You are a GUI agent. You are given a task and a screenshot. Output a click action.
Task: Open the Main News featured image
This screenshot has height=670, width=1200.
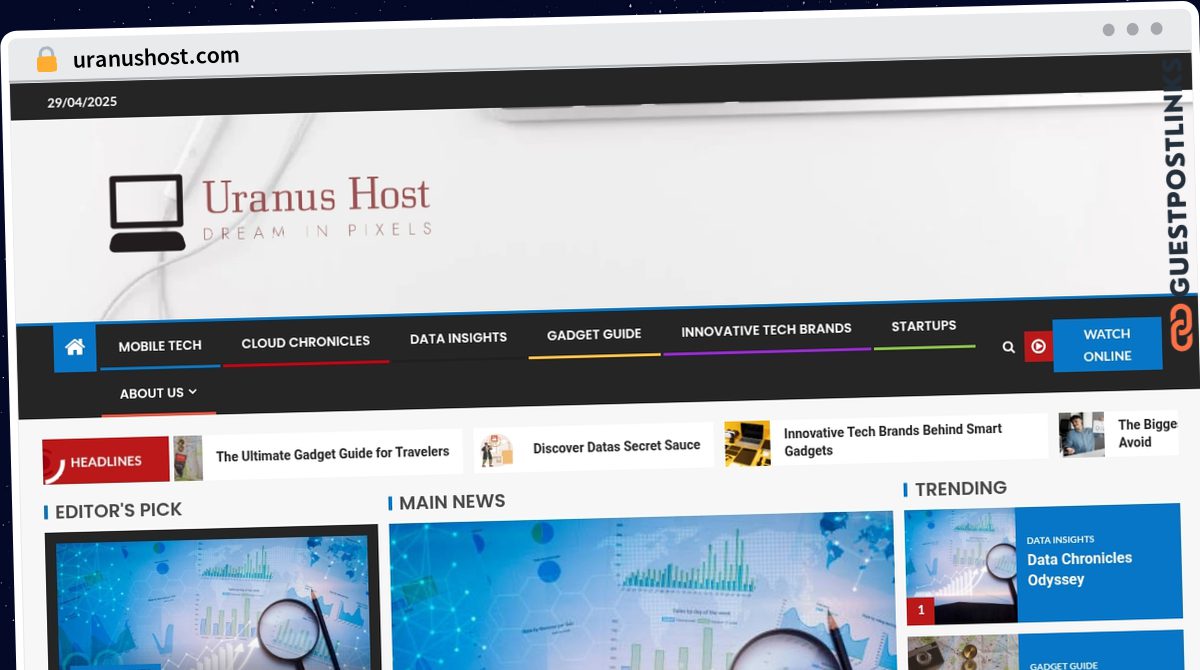pos(641,592)
